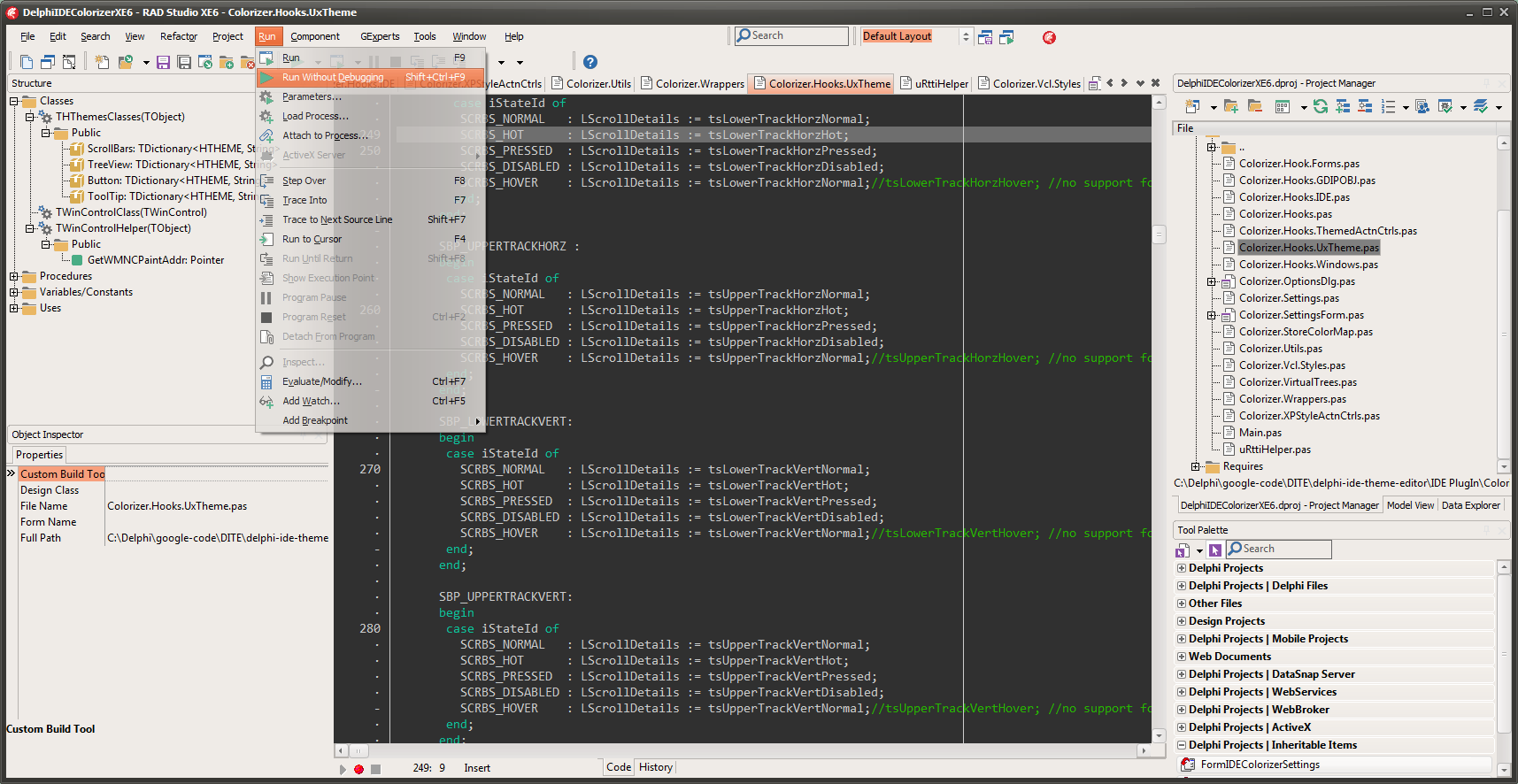Click the New Items toolbar icon

click(102, 62)
